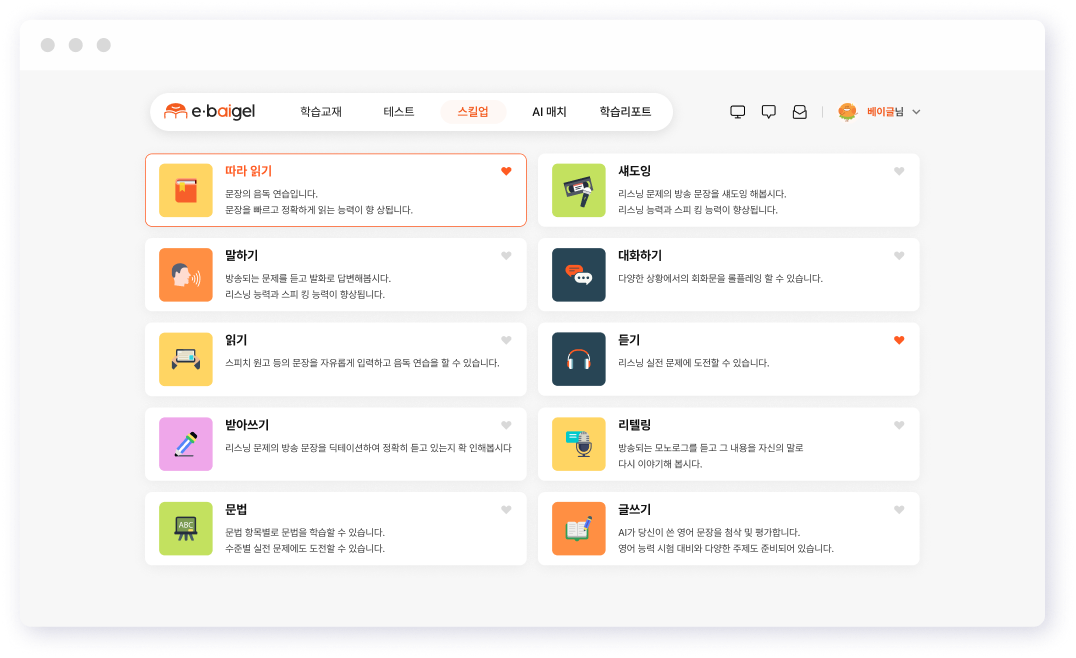Open the mail inbox icon
1076x658 pixels.
799,112
